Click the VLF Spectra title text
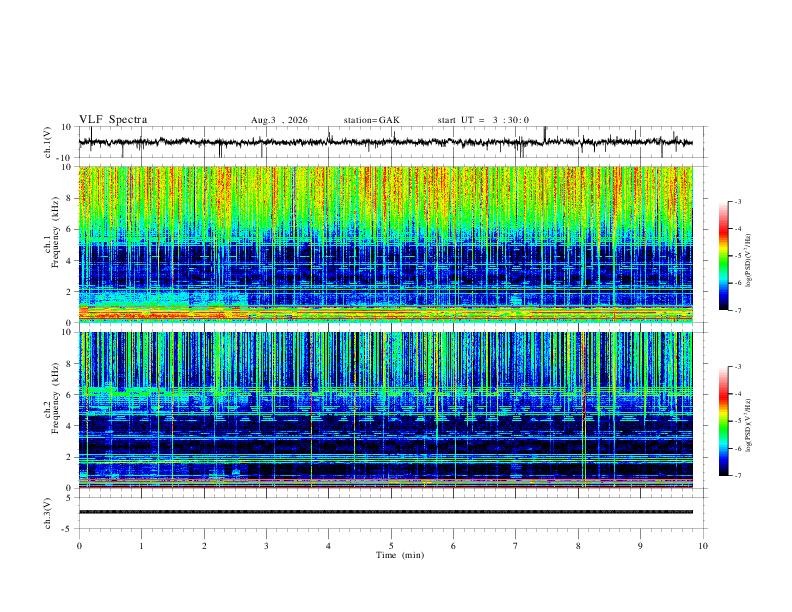Image resolution: width=792 pixels, height=612 pixels. tap(113, 120)
